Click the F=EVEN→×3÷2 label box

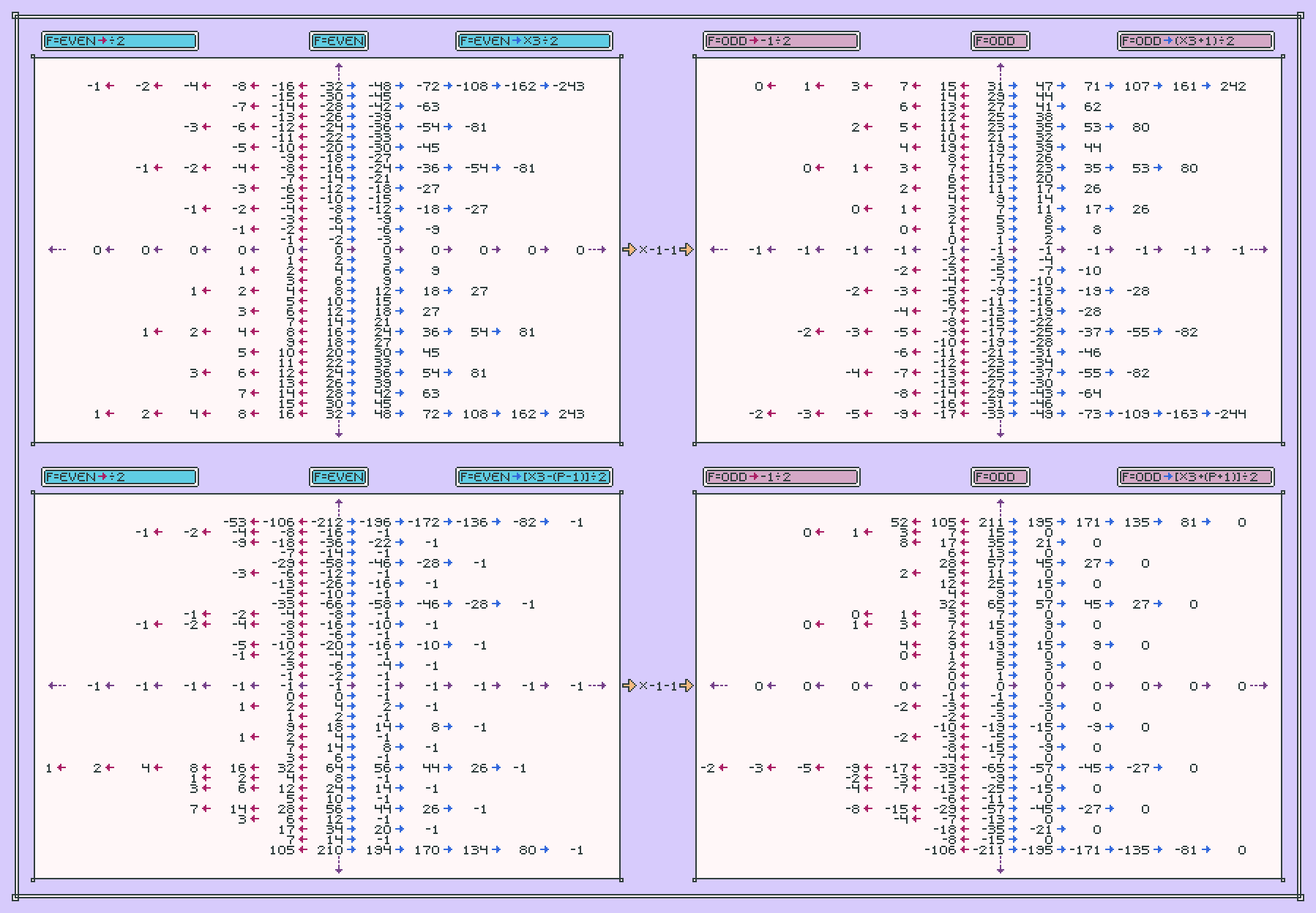[x=534, y=41]
